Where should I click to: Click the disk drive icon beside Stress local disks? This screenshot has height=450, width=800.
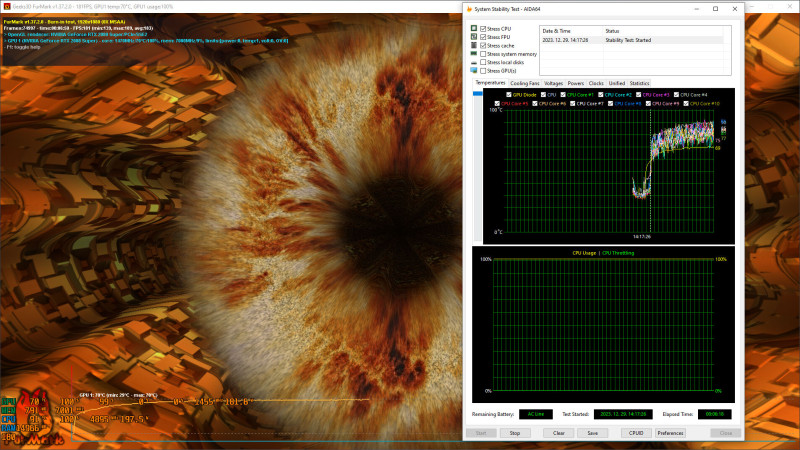click(x=473, y=63)
